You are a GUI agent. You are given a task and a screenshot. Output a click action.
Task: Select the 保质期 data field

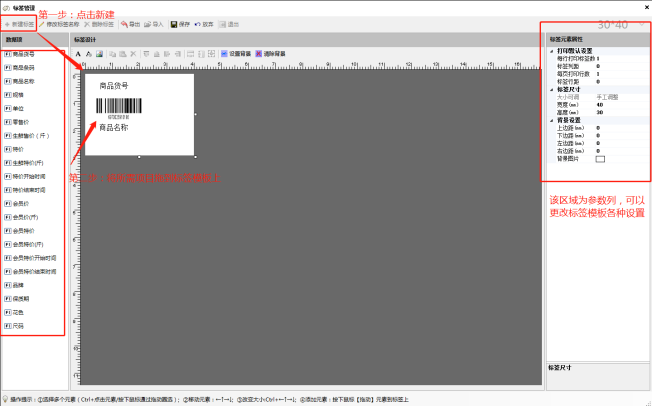point(17,299)
